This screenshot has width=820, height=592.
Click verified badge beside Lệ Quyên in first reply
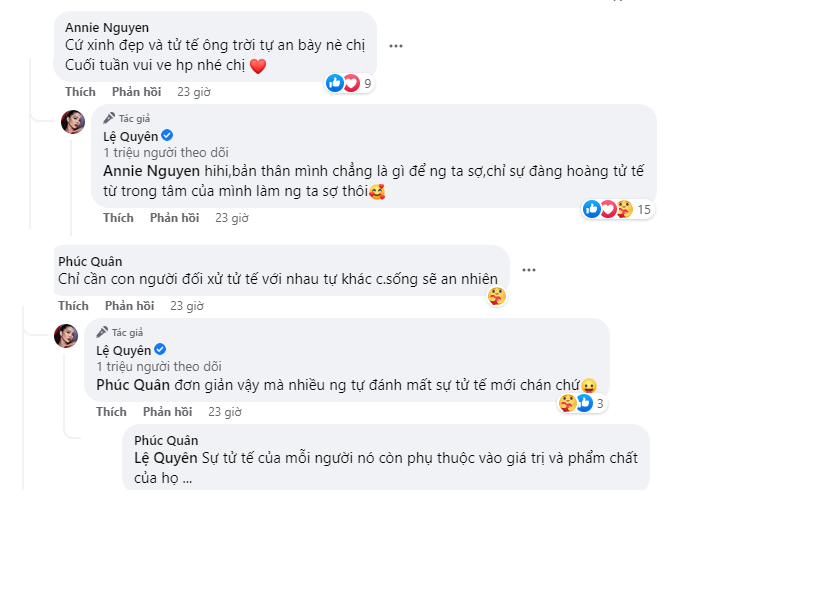(168, 136)
